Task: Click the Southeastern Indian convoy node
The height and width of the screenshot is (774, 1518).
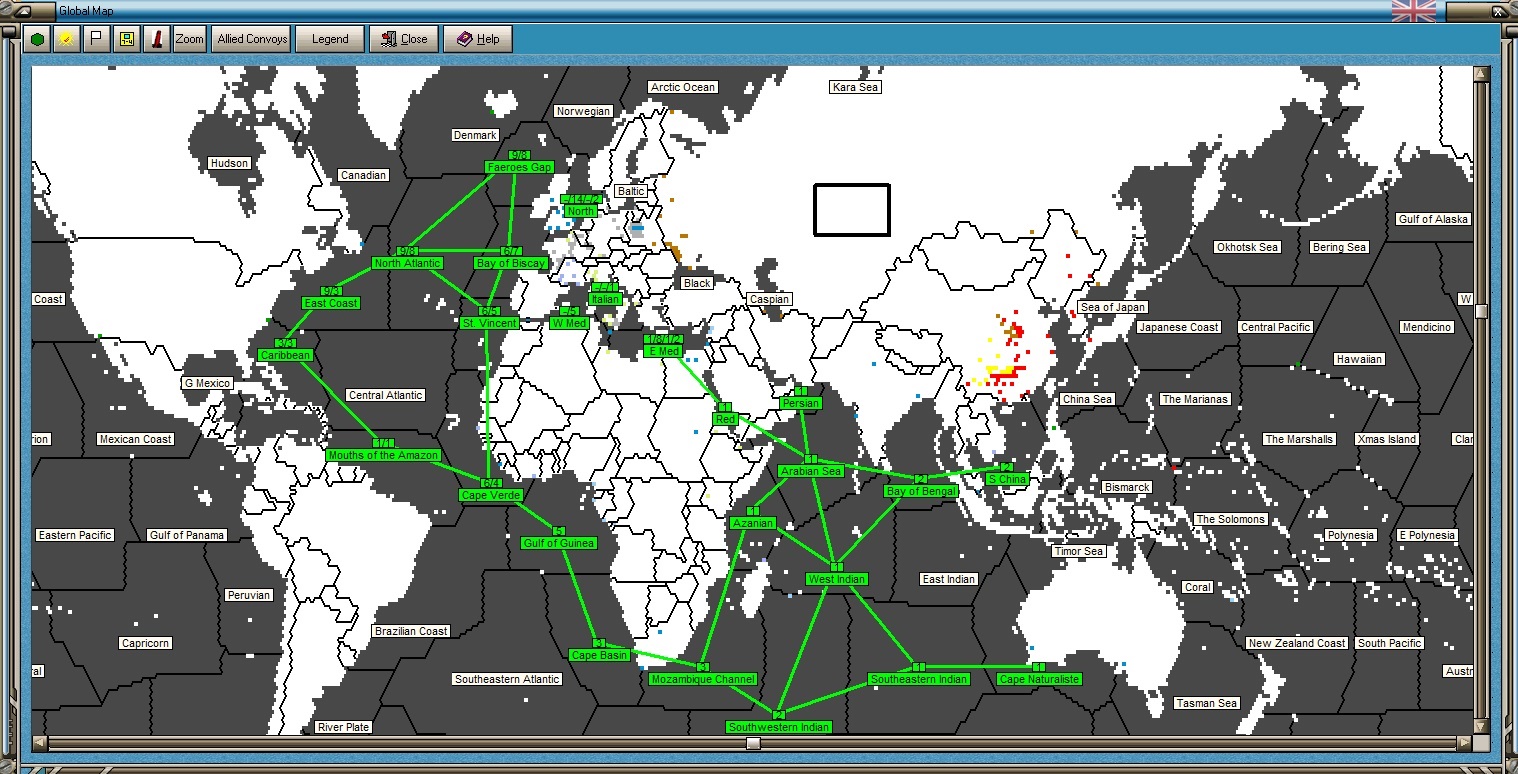Action: click(x=918, y=679)
